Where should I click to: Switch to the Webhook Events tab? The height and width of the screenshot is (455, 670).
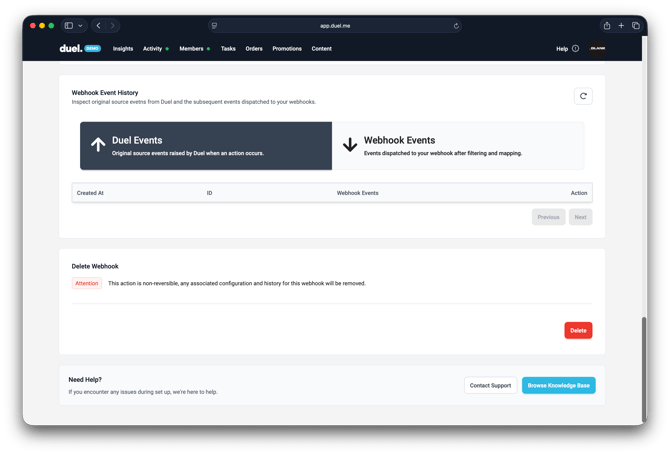tap(457, 146)
